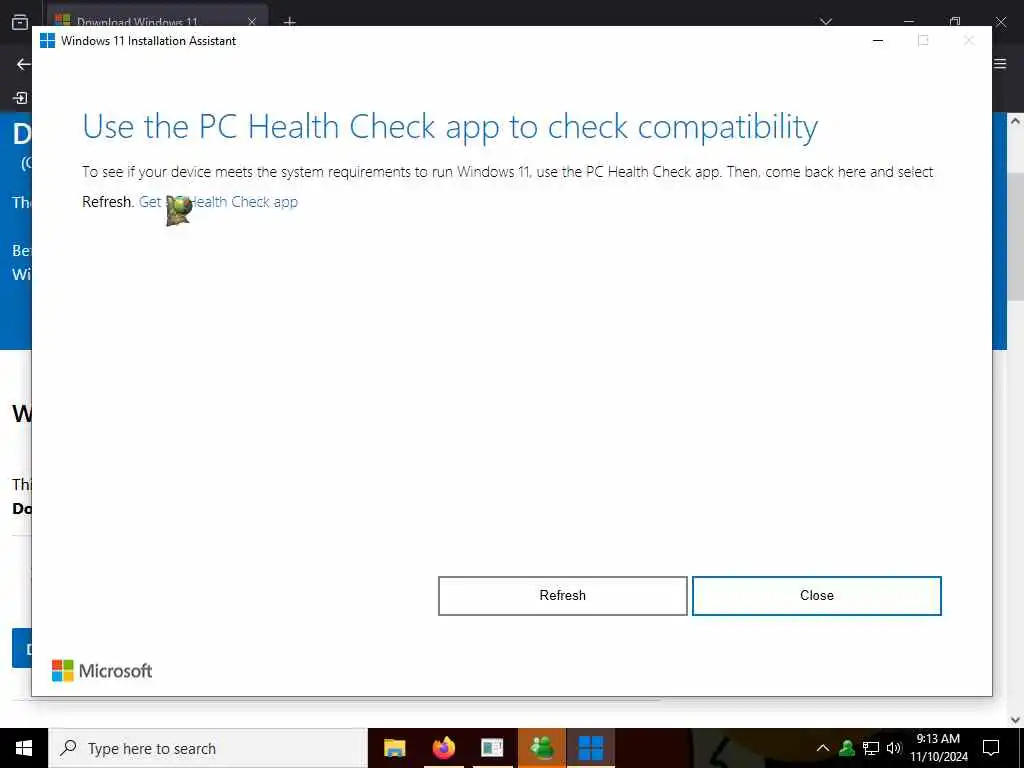Click the Refresh button
The image size is (1024, 768).
click(x=562, y=596)
